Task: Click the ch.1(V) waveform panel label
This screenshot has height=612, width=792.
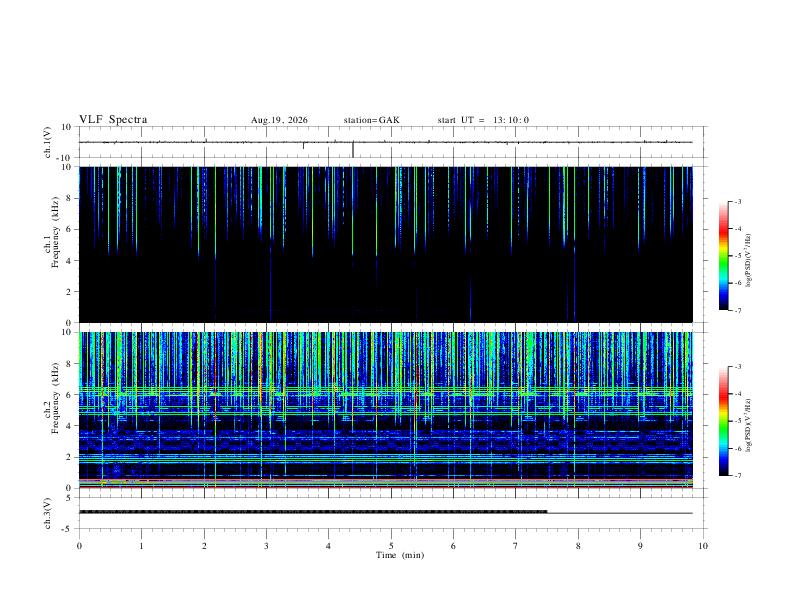Action: (x=48, y=142)
